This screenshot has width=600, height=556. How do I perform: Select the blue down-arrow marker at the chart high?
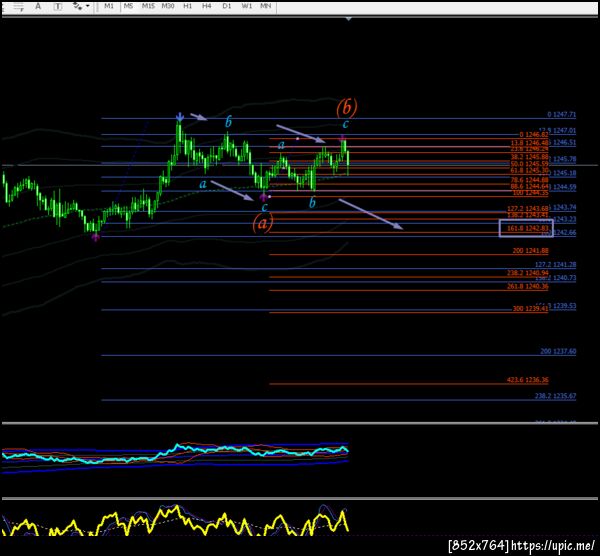click(179, 117)
